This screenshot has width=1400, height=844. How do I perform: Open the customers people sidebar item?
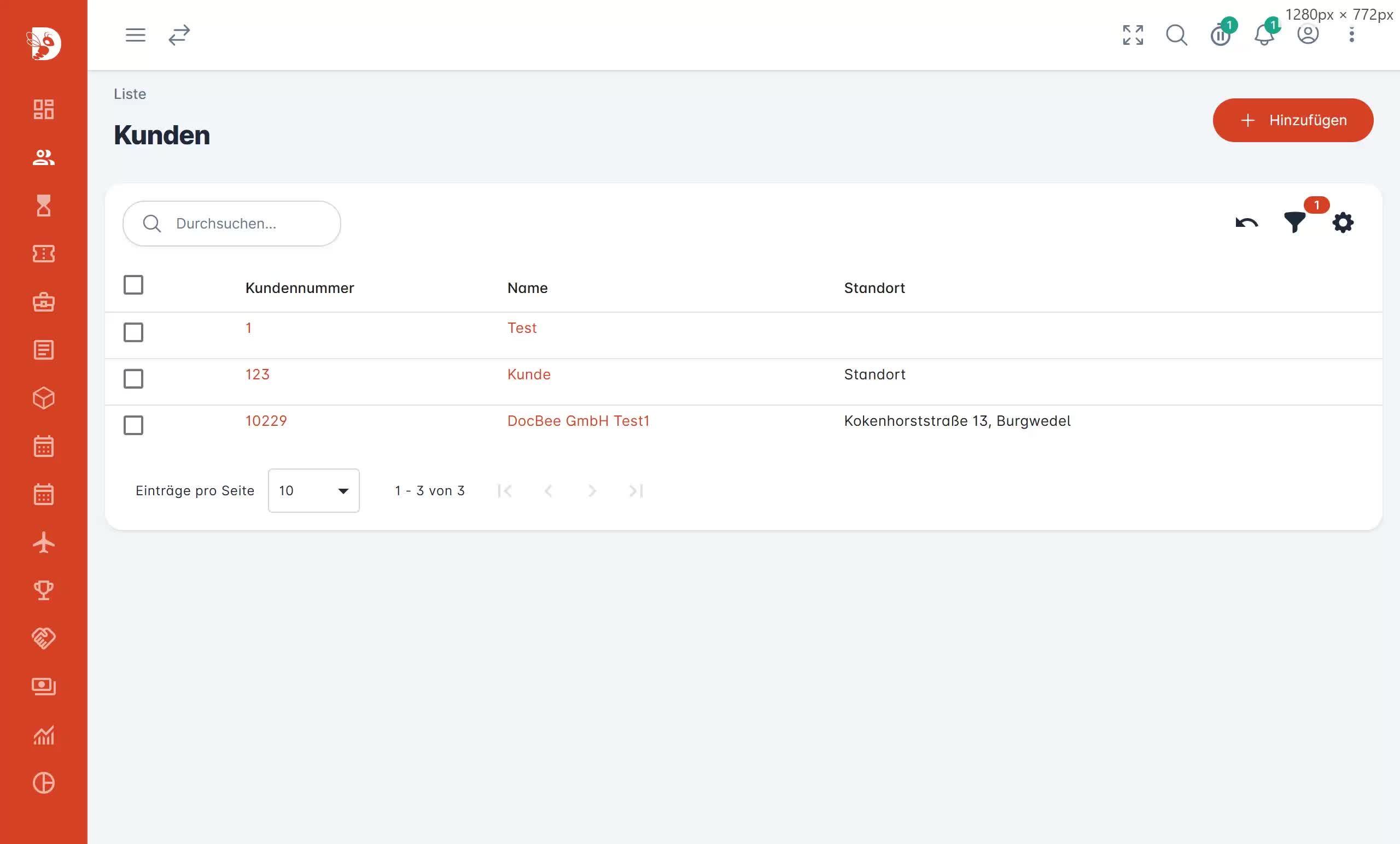[x=44, y=157]
